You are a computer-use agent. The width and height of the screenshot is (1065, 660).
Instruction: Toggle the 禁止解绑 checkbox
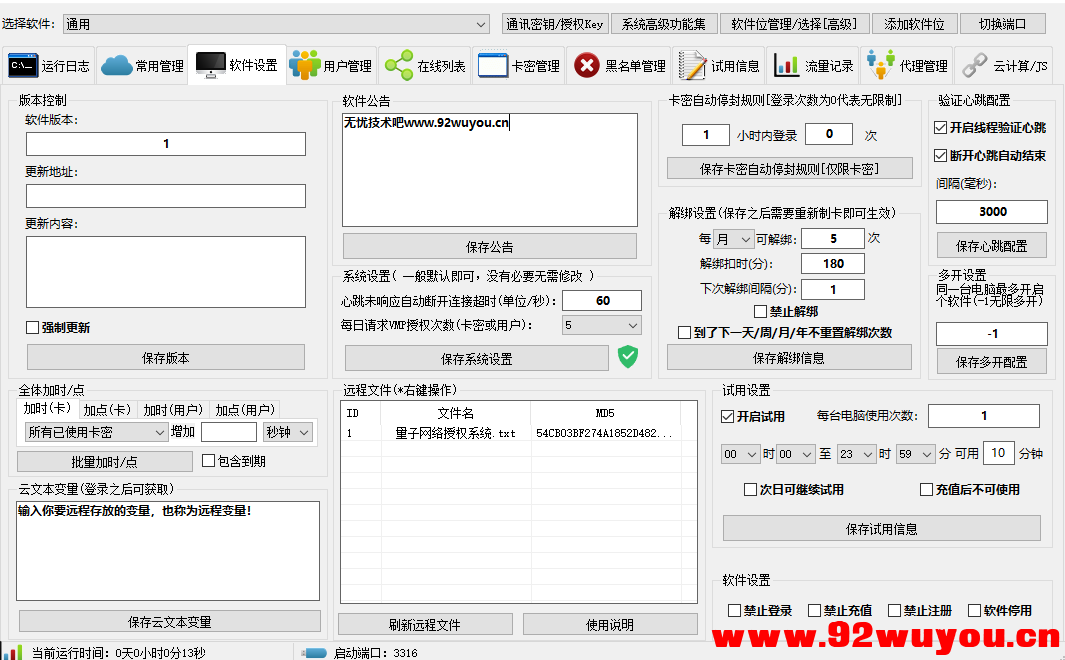point(760,310)
